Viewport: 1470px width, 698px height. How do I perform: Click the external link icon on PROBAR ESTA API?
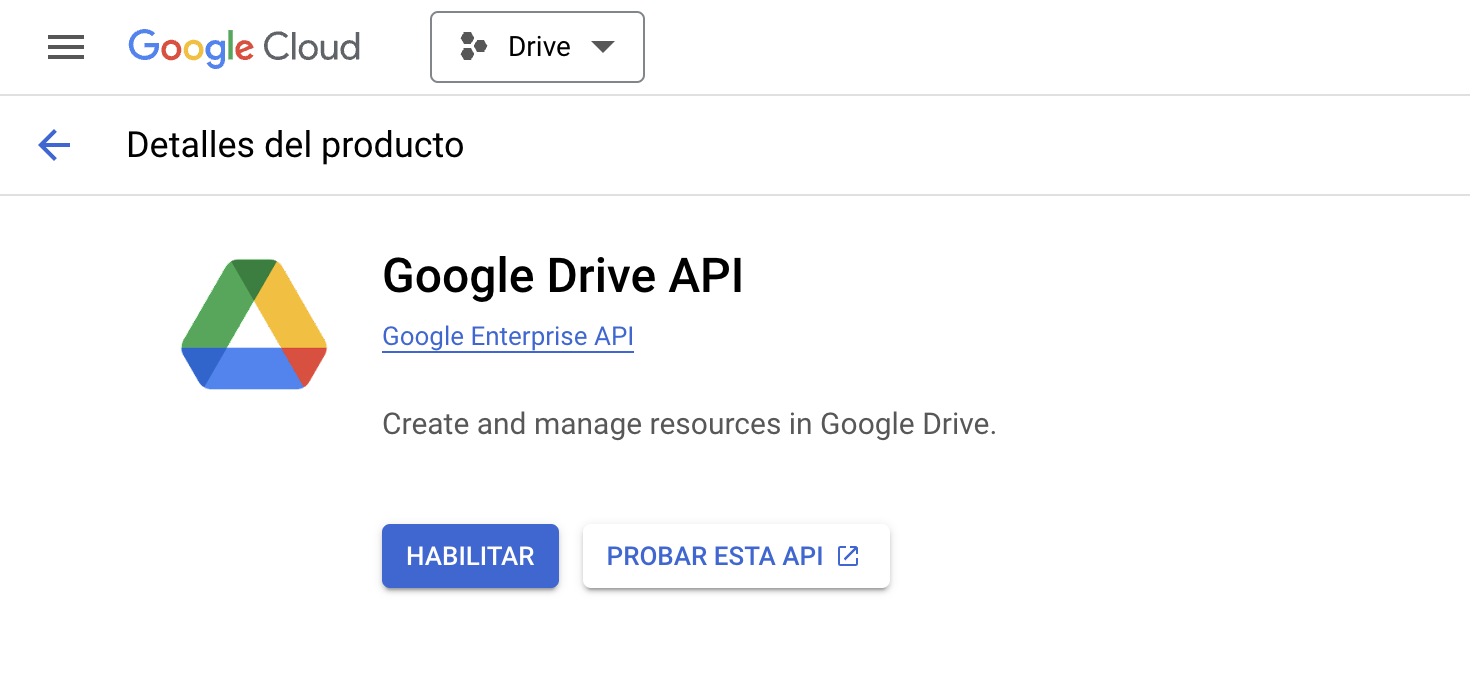click(848, 556)
